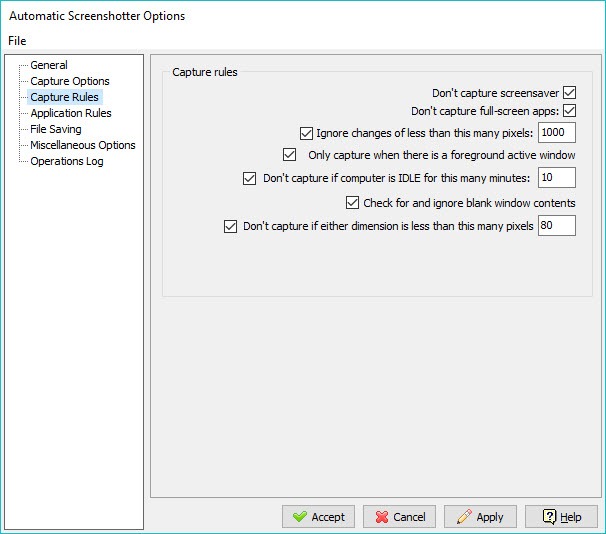The height and width of the screenshot is (534, 606).
Task: Show the Operations Log page
Action: tap(67, 161)
